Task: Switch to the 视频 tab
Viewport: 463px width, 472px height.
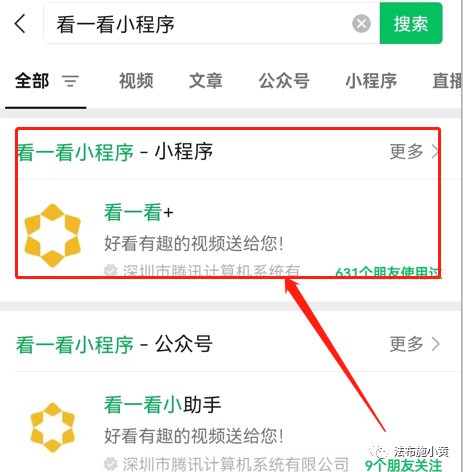Action: coord(136,81)
